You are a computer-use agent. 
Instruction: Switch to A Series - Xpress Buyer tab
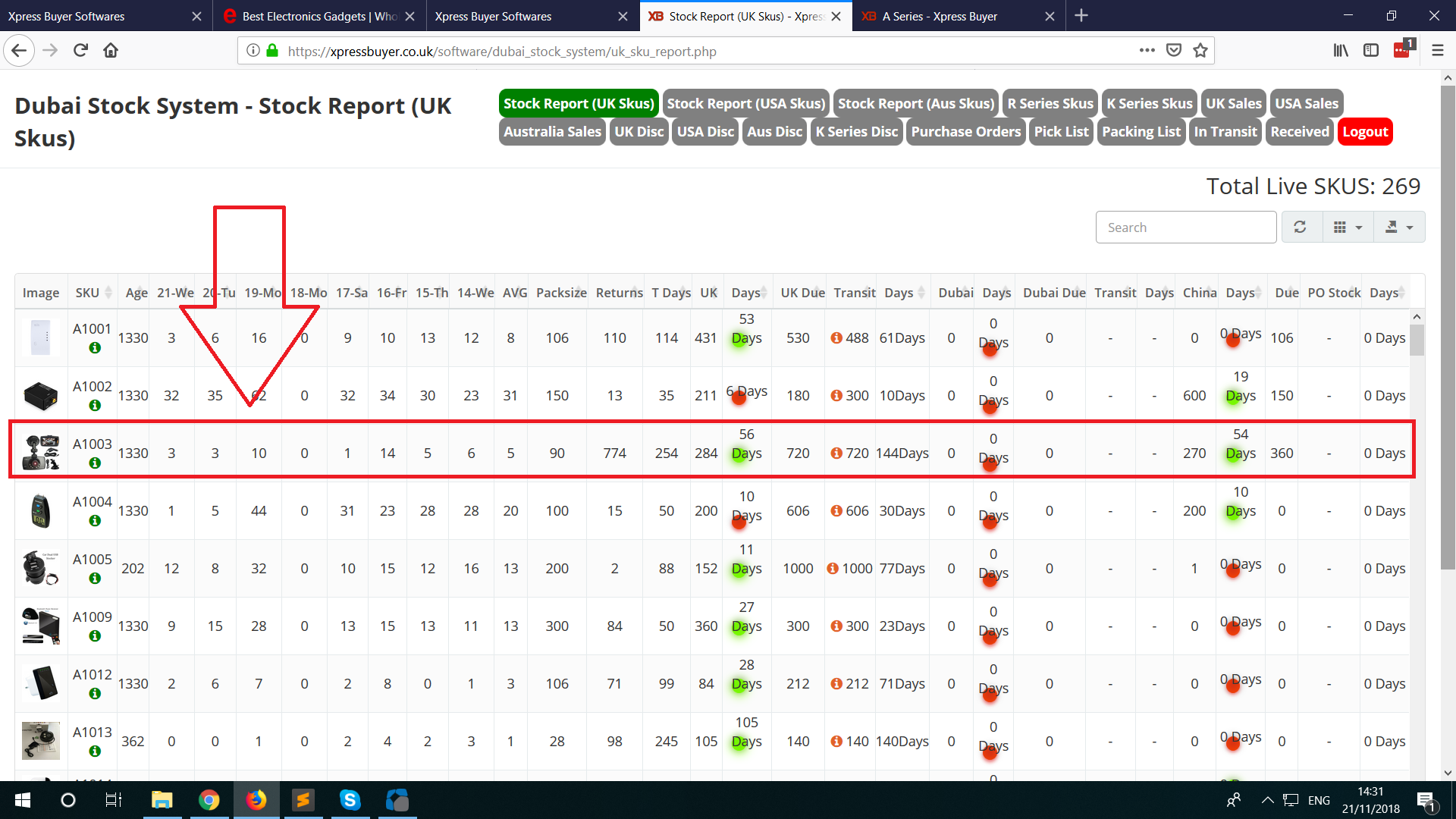point(940,16)
